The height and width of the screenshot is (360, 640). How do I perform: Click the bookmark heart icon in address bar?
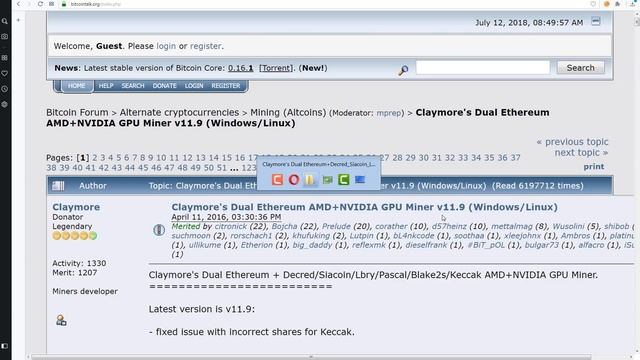pos(593,4)
